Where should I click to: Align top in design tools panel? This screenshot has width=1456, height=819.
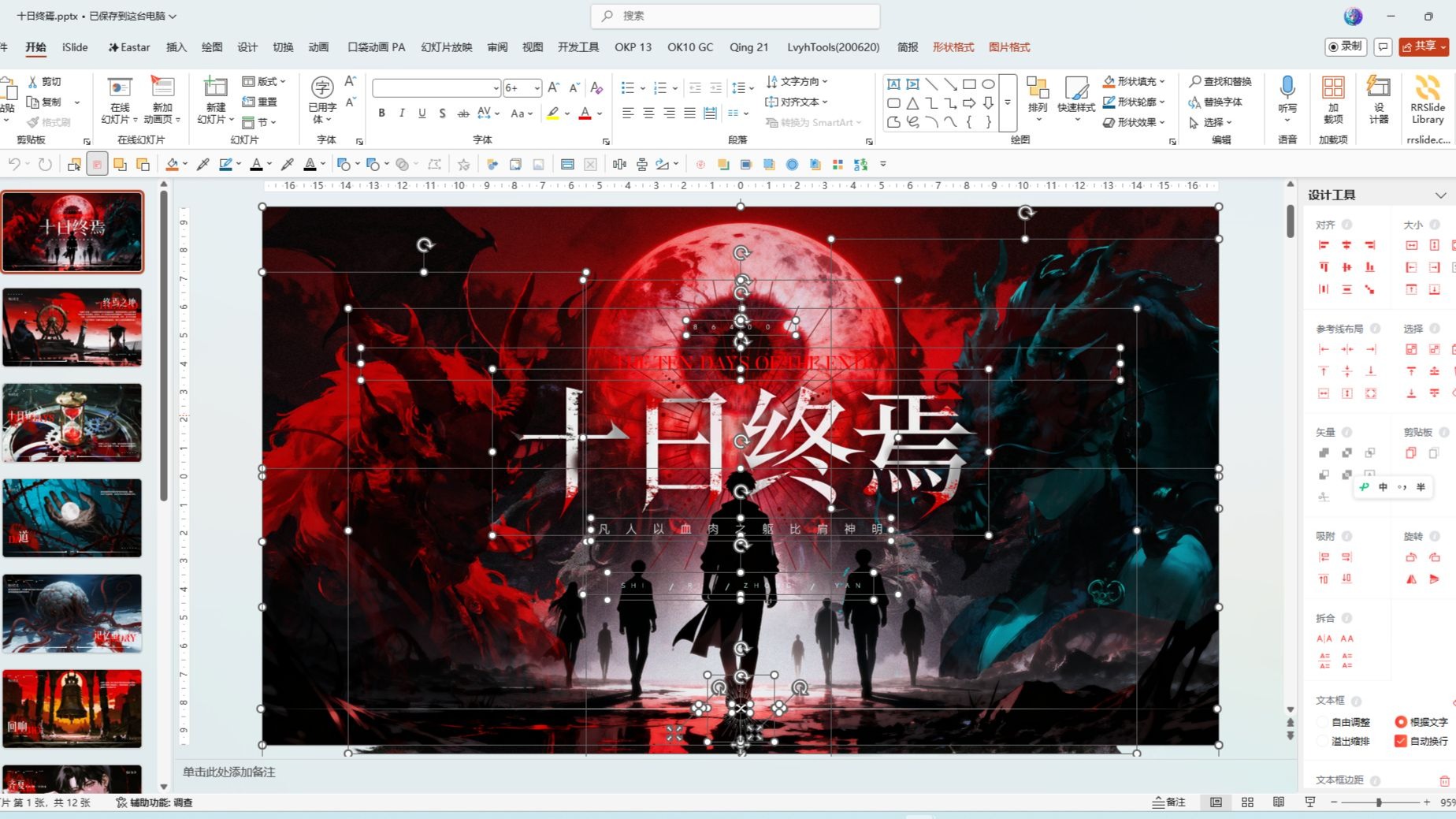(x=1324, y=267)
